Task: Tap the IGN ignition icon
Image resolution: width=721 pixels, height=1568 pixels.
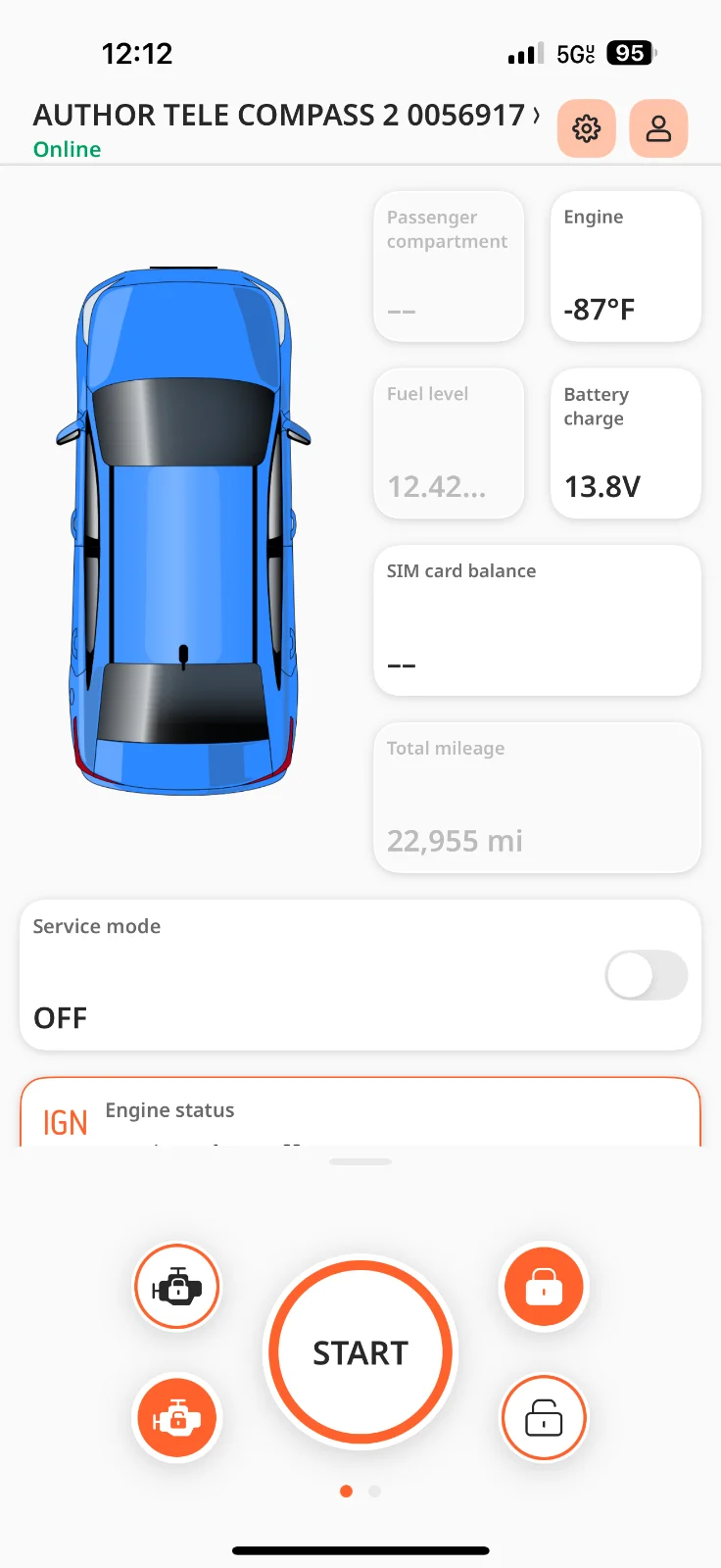Action: (66, 1122)
